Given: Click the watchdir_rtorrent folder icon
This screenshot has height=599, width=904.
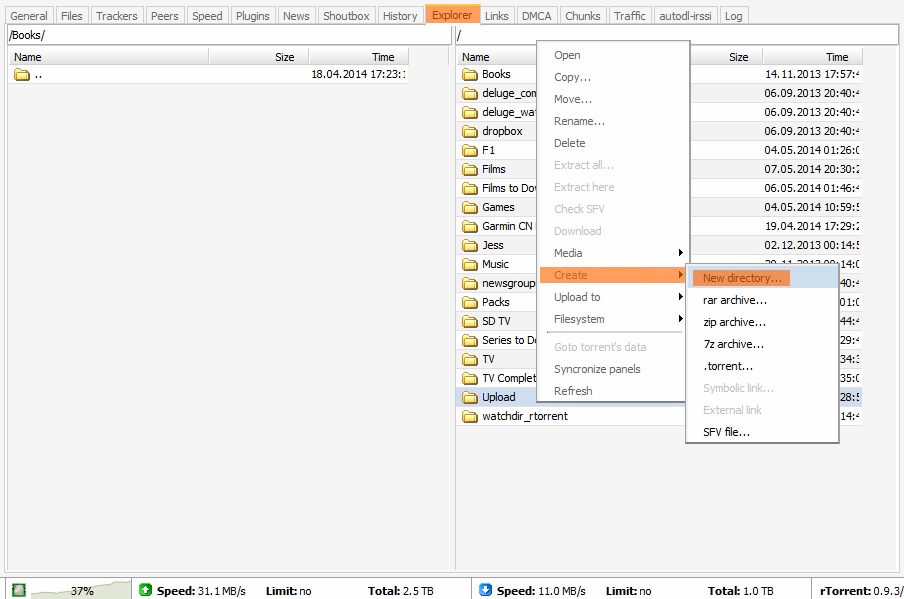Looking at the screenshot, I should click(x=470, y=416).
